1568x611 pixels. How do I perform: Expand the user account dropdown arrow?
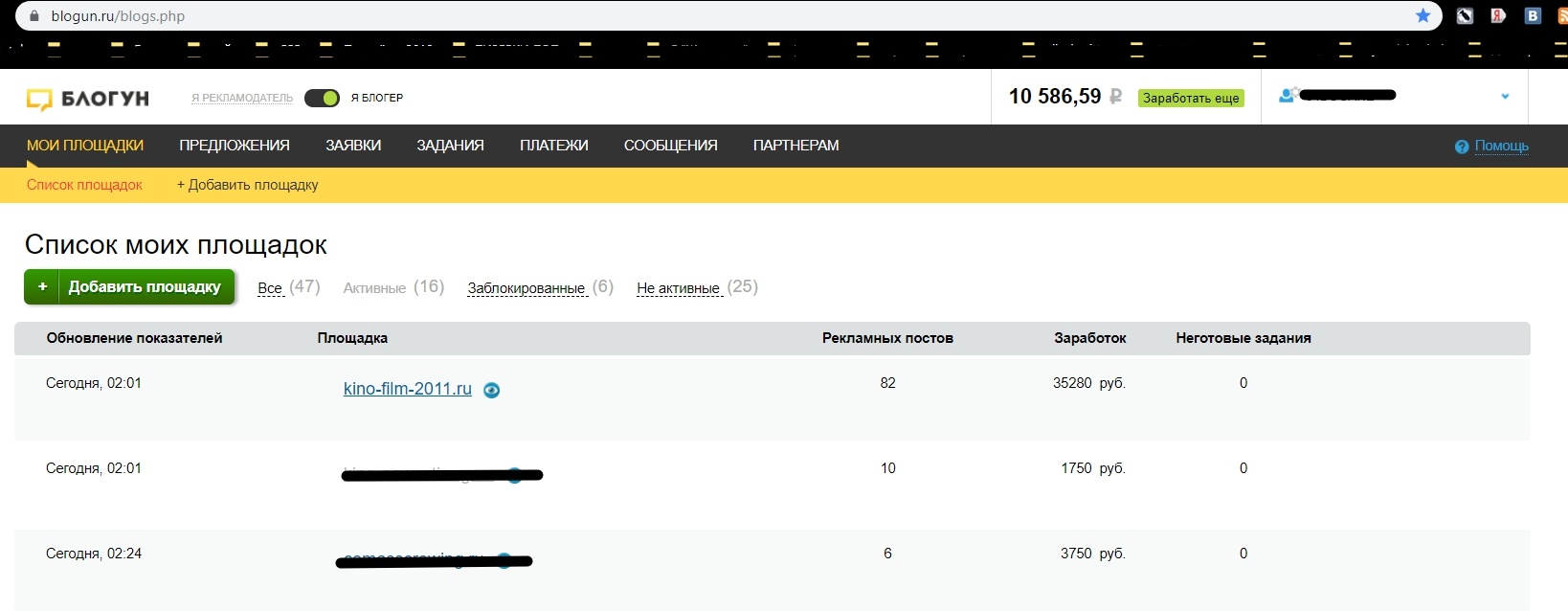point(1505,96)
